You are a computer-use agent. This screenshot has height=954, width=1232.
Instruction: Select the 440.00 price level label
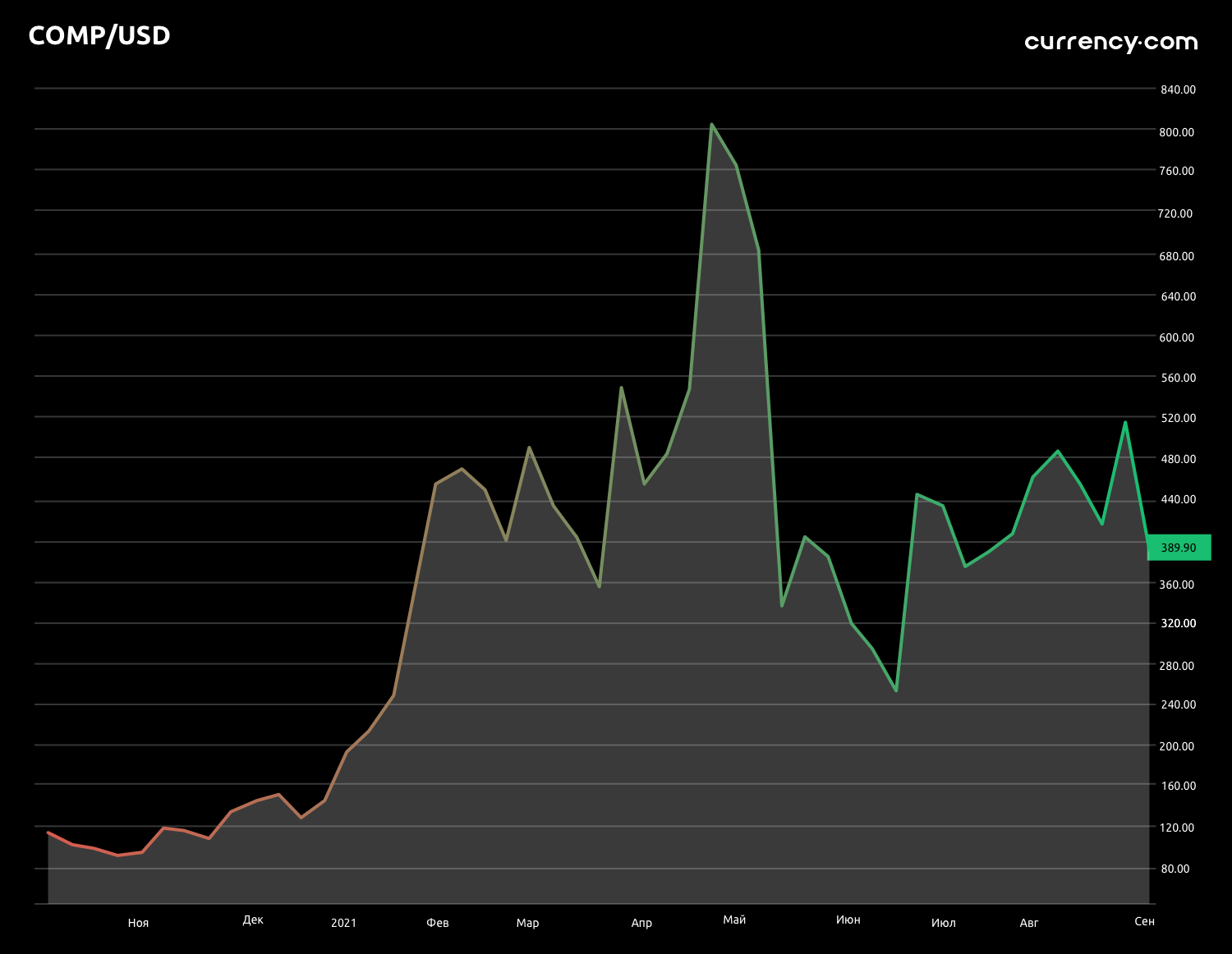[x=1178, y=499]
